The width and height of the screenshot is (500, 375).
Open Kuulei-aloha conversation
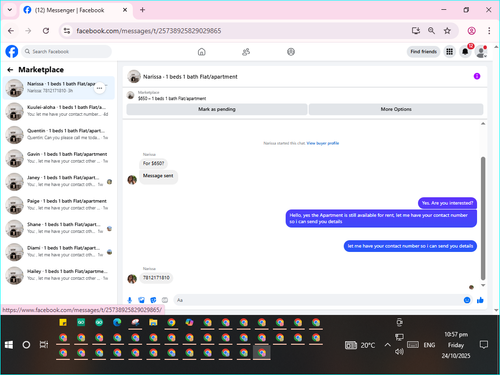point(59,111)
